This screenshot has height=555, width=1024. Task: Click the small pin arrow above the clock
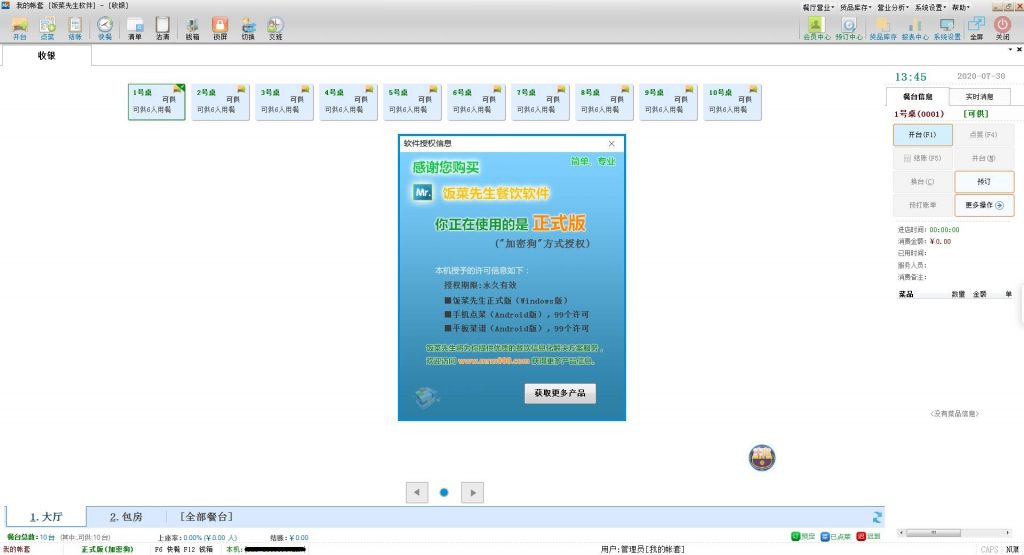pyautogui.click(x=1010, y=49)
